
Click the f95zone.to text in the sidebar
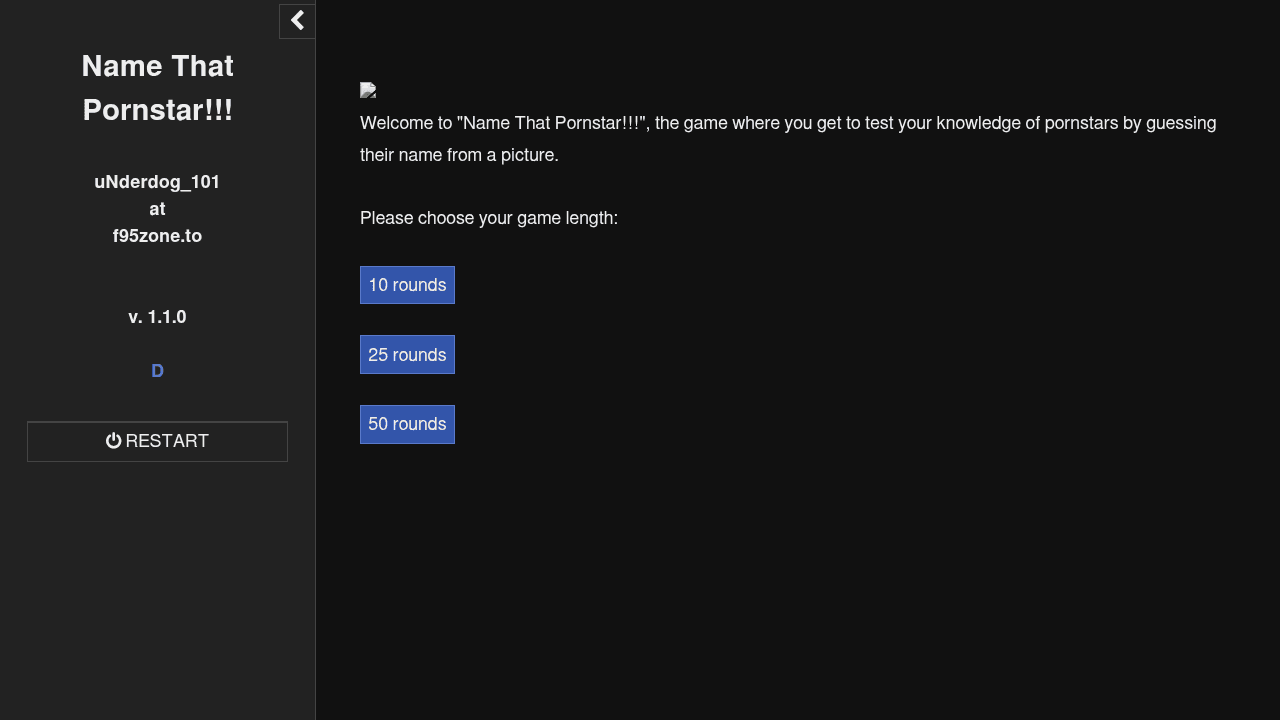(157, 236)
